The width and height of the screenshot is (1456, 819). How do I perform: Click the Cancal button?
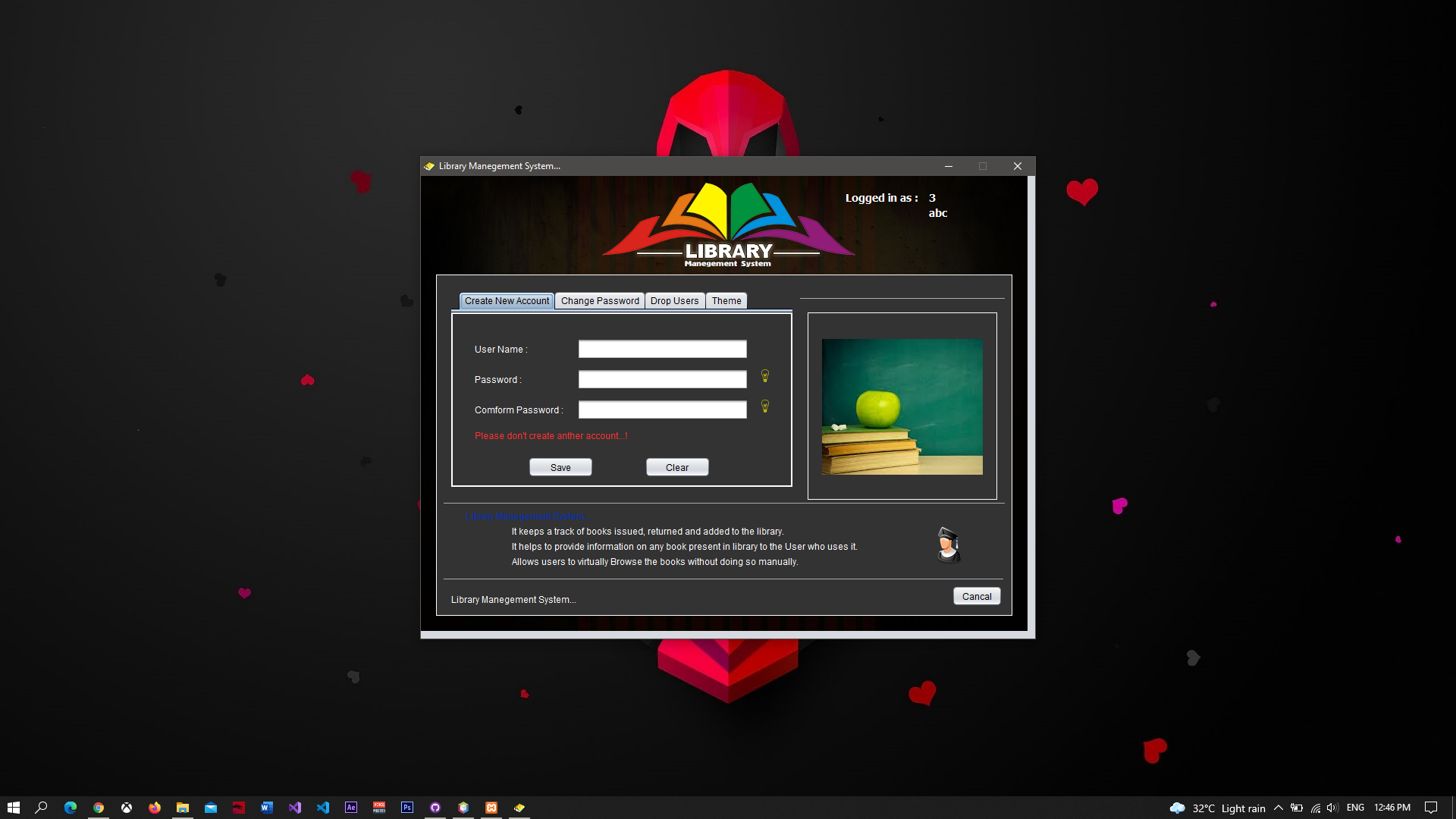tap(977, 596)
